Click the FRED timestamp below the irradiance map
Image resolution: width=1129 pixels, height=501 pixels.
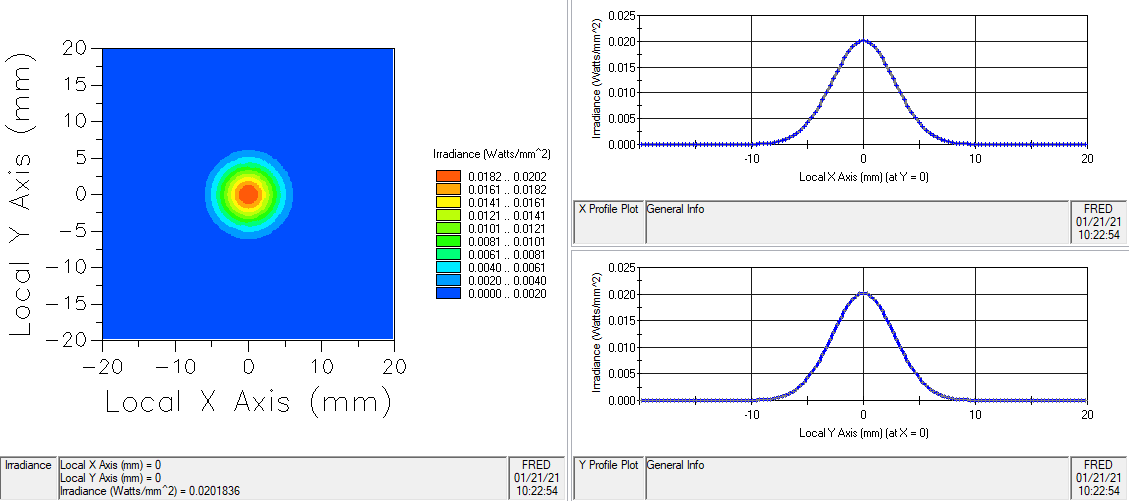(536, 478)
